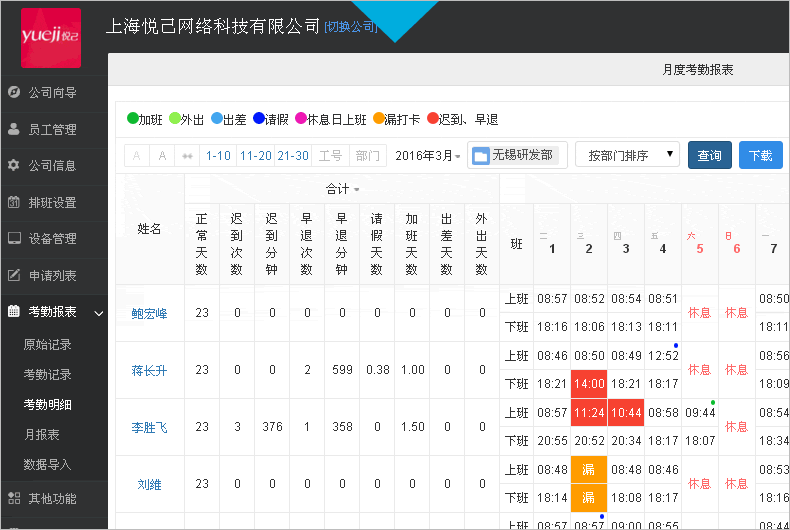790x530 pixels.
Task: Click the folder icon beside 无锡研发部
Action: click(481, 156)
